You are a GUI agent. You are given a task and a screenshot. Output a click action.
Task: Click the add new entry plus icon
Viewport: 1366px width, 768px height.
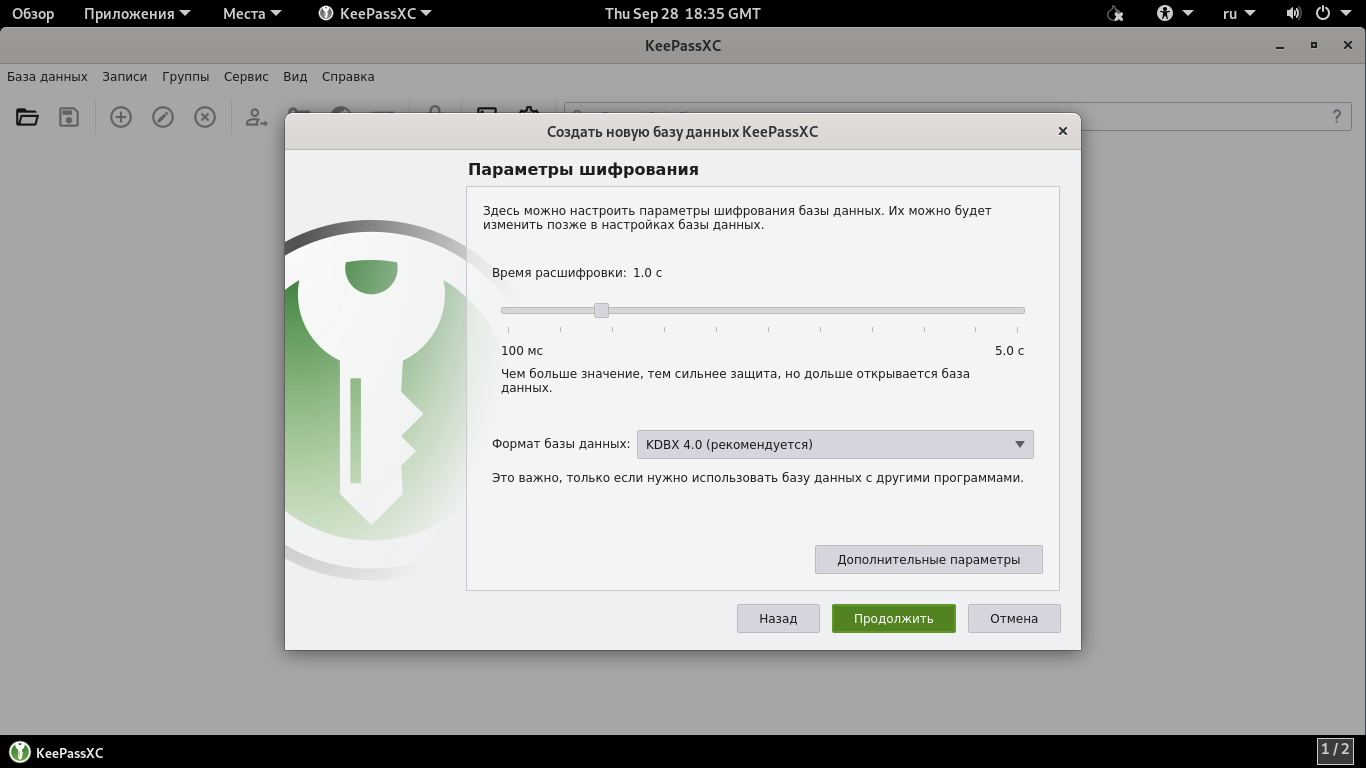pos(121,117)
